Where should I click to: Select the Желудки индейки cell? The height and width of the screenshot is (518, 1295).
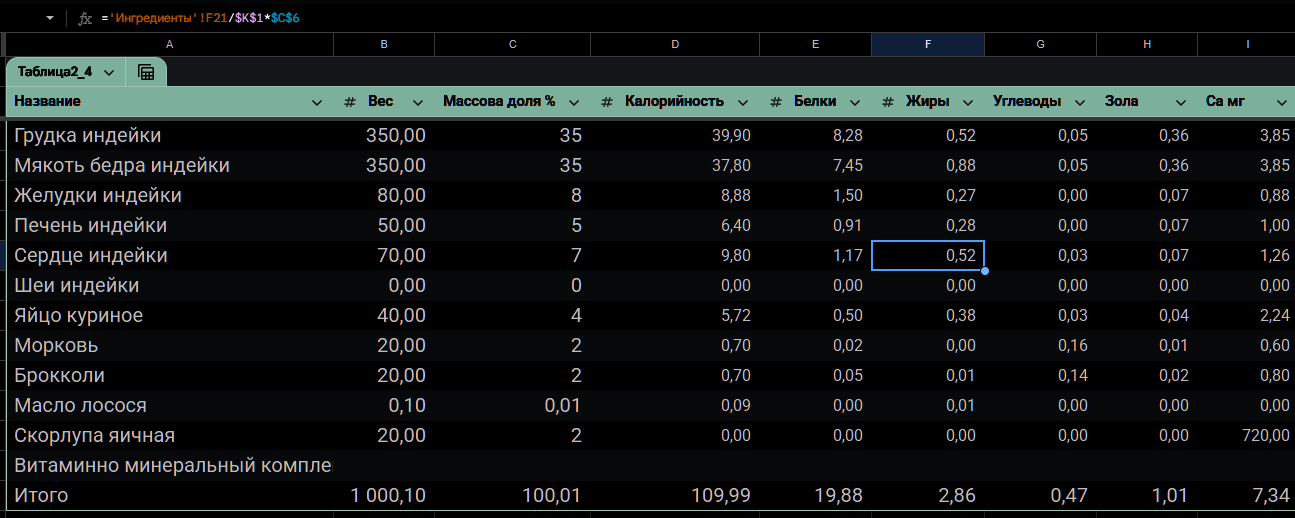(169, 195)
